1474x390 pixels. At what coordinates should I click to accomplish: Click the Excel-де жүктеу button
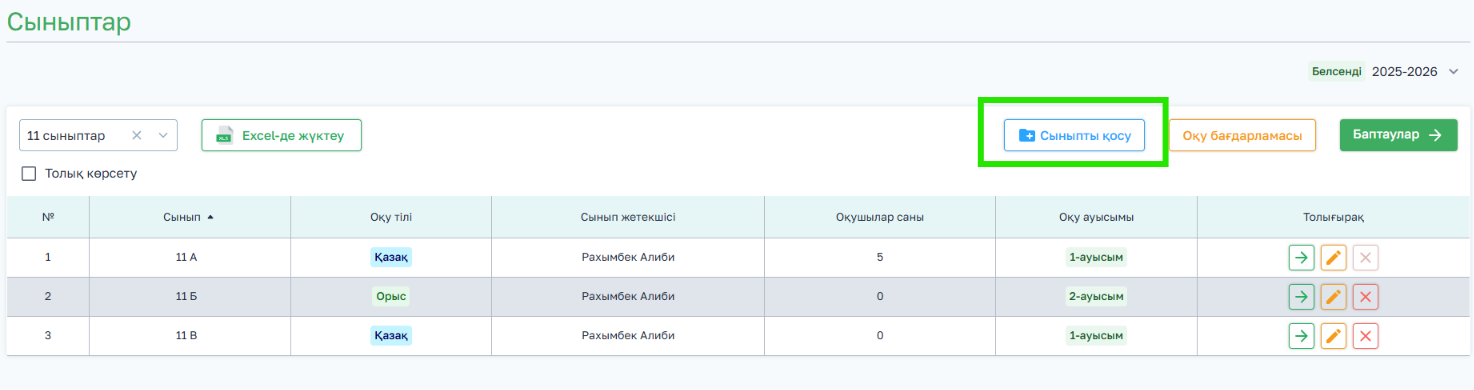click(281, 135)
